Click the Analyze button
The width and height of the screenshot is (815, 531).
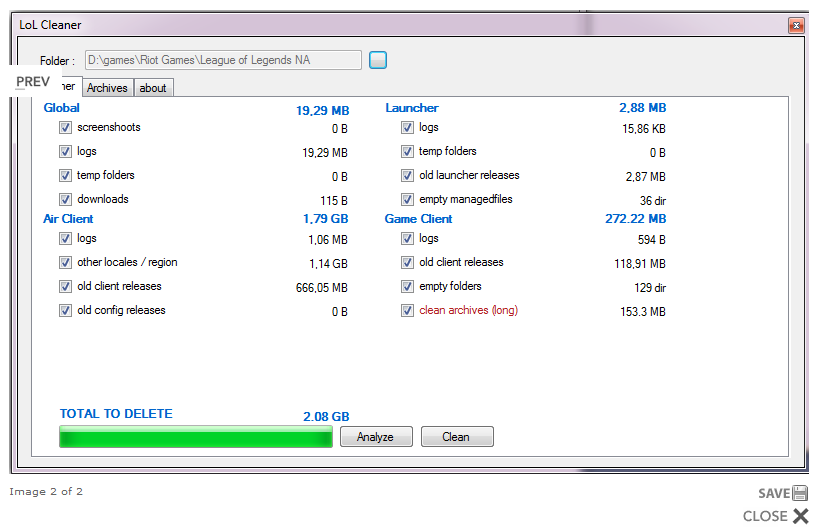(376, 437)
